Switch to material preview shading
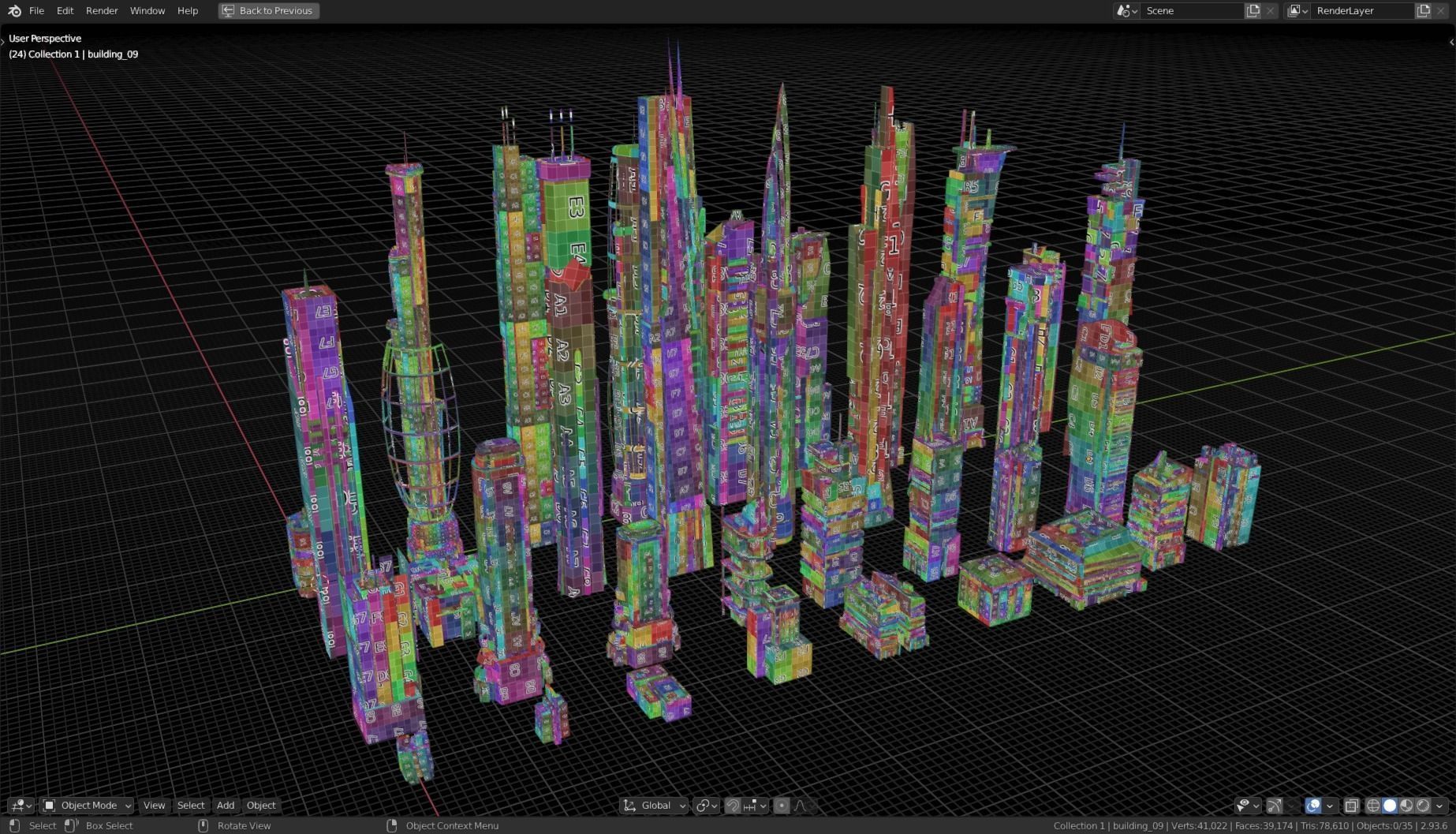Image resolution: width=1456 pixels, height=834 pixels. (1406, 806)
